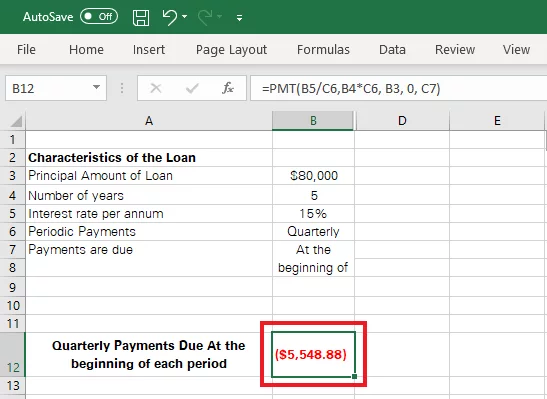Click the Undo arrow icon
Image resolution: width=547 pixels, height=399 pixels.
coord(170,17)
